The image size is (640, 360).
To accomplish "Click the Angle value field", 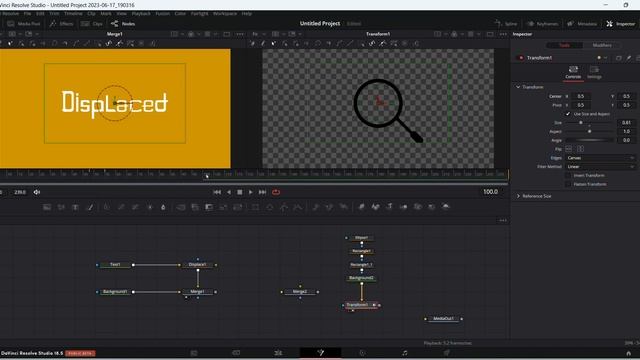I will click(x=626, y=140).
